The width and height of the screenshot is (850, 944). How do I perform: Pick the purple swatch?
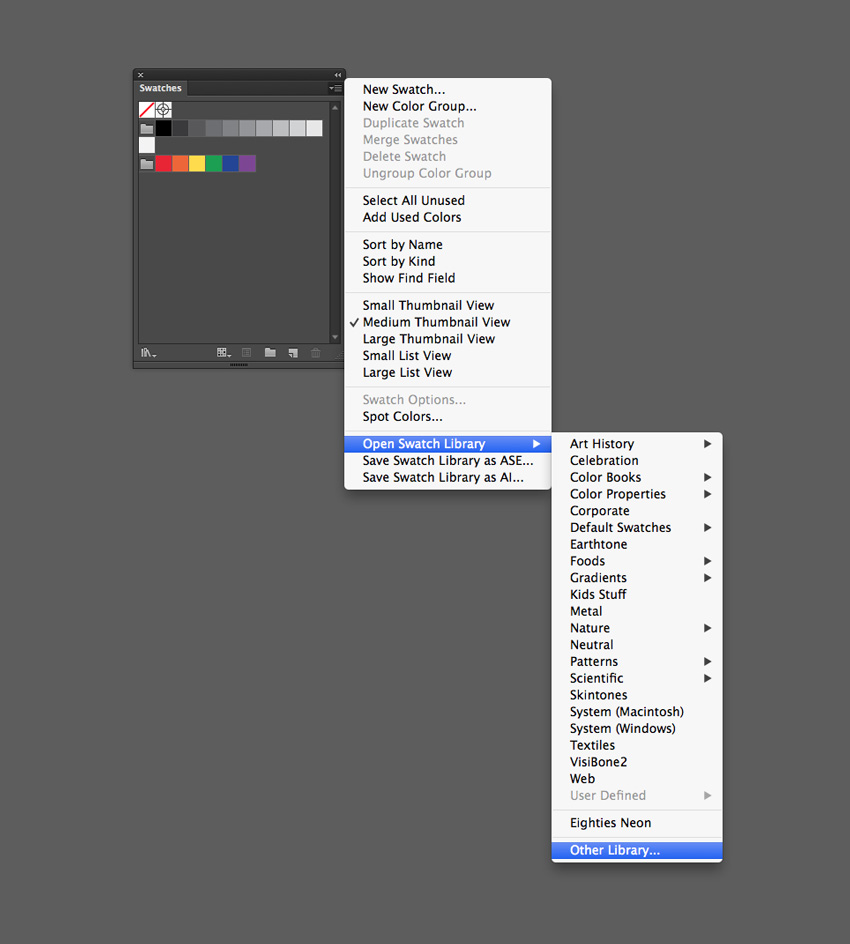pyautogui.click(x=247, y=164)
